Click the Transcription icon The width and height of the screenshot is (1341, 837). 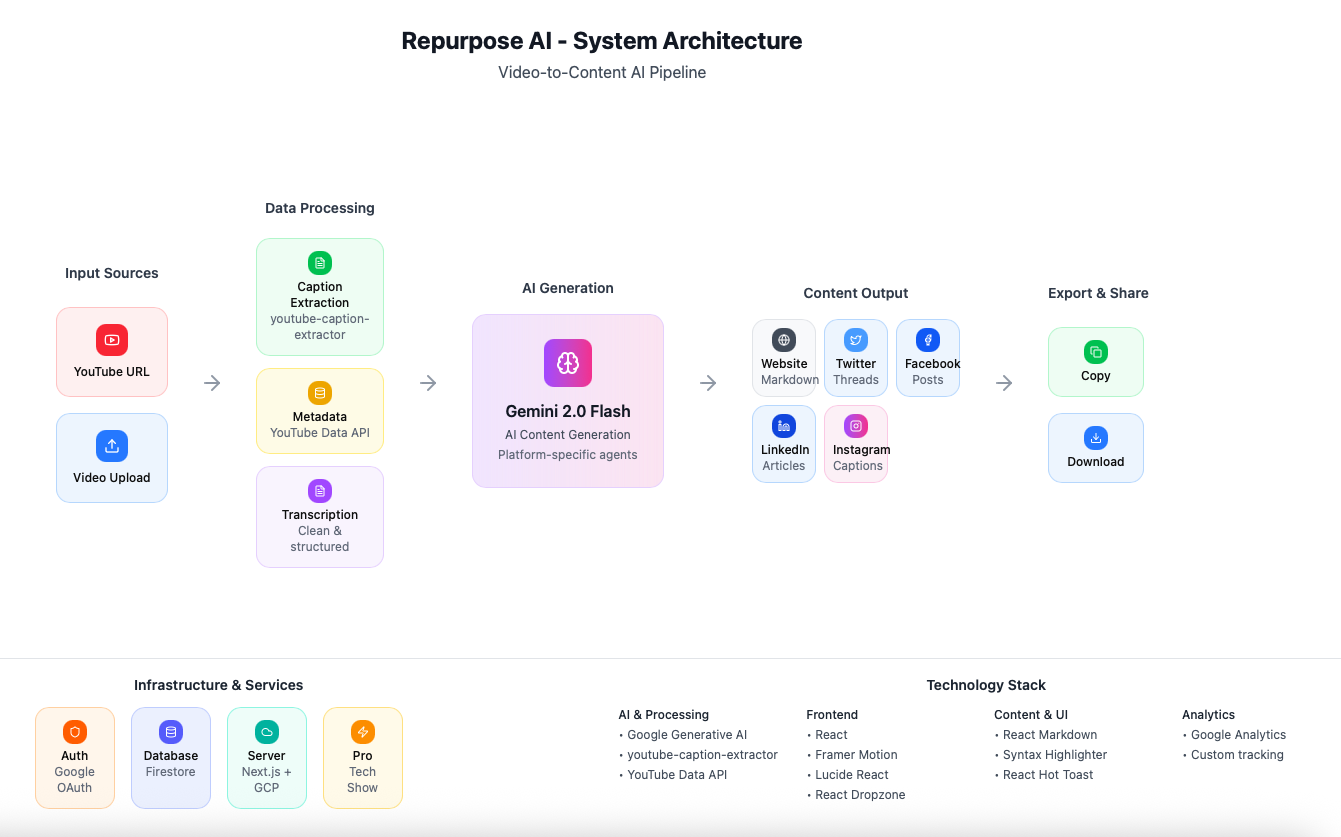[x=320, y=491]
